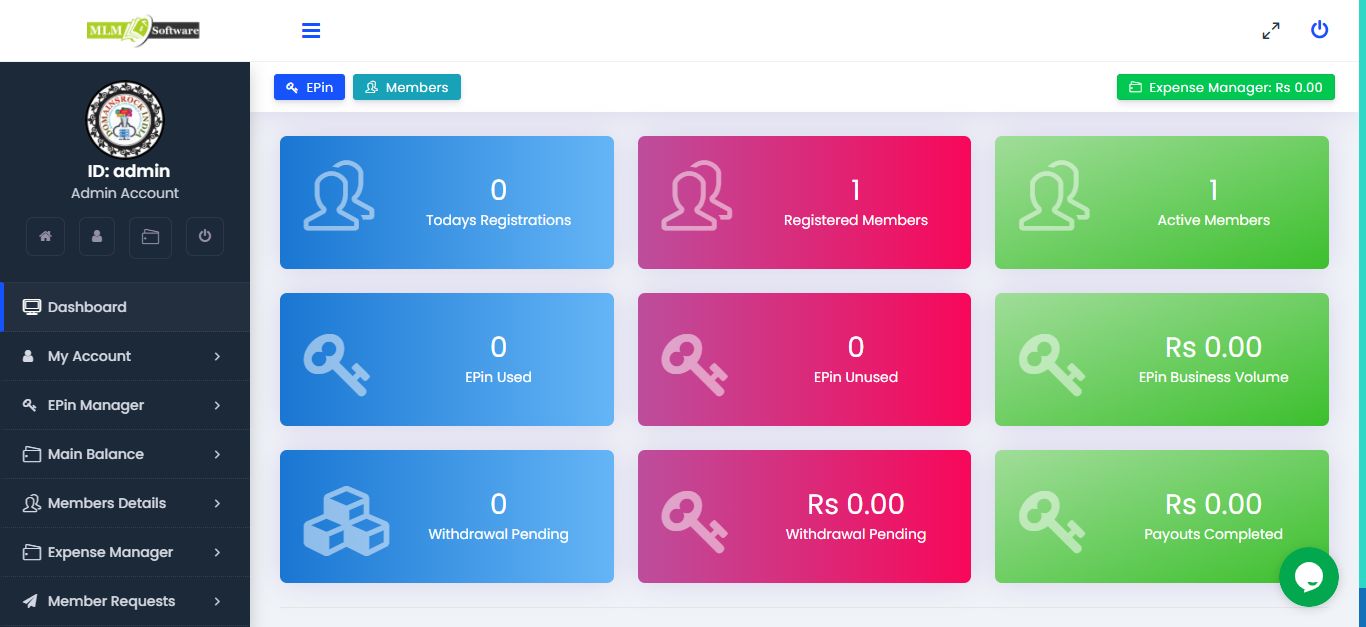Screen dimensions: 1366x627
Task: Click the blue EPin button
Action: tap(309, 87)
